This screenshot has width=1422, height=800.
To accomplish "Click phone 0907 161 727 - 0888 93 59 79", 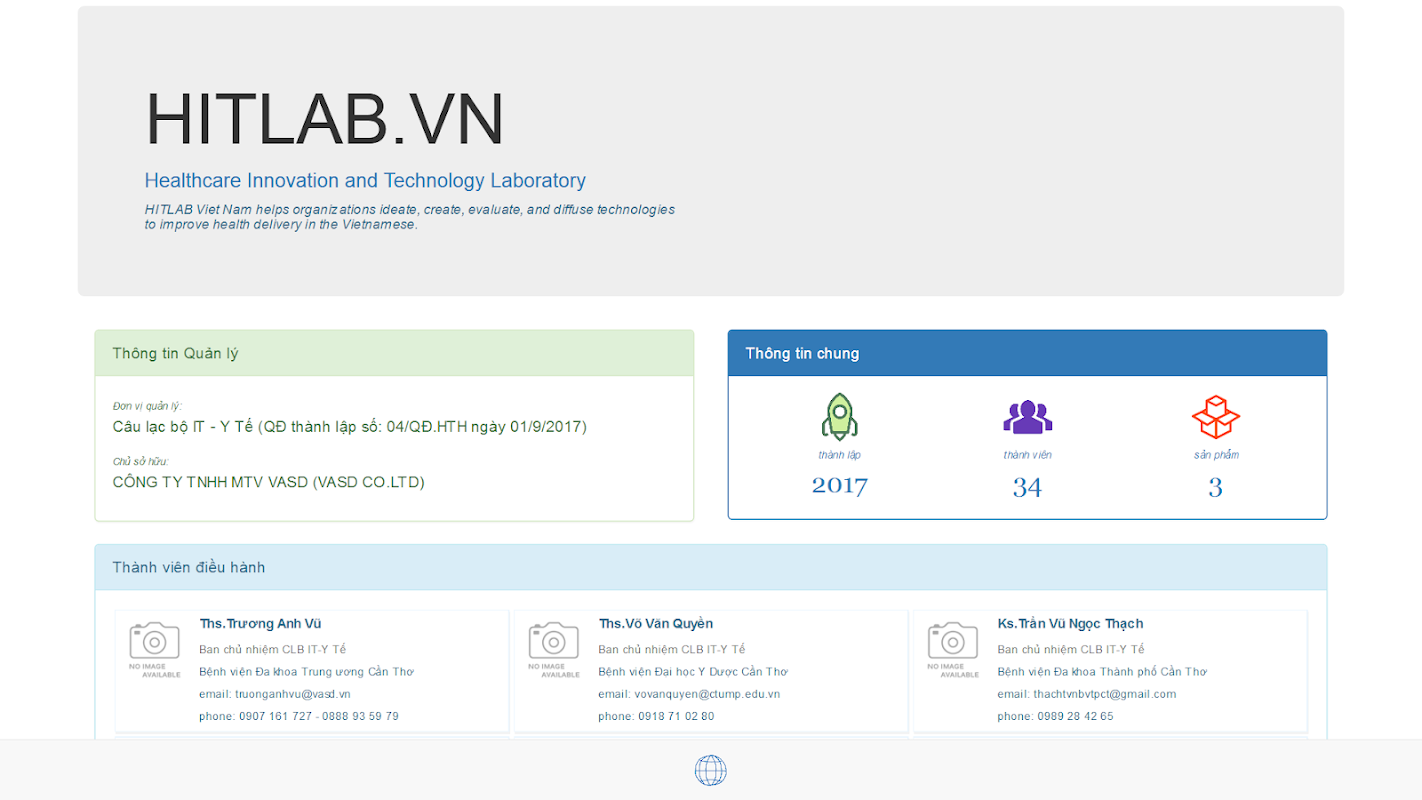I will [x=299, y=716].
